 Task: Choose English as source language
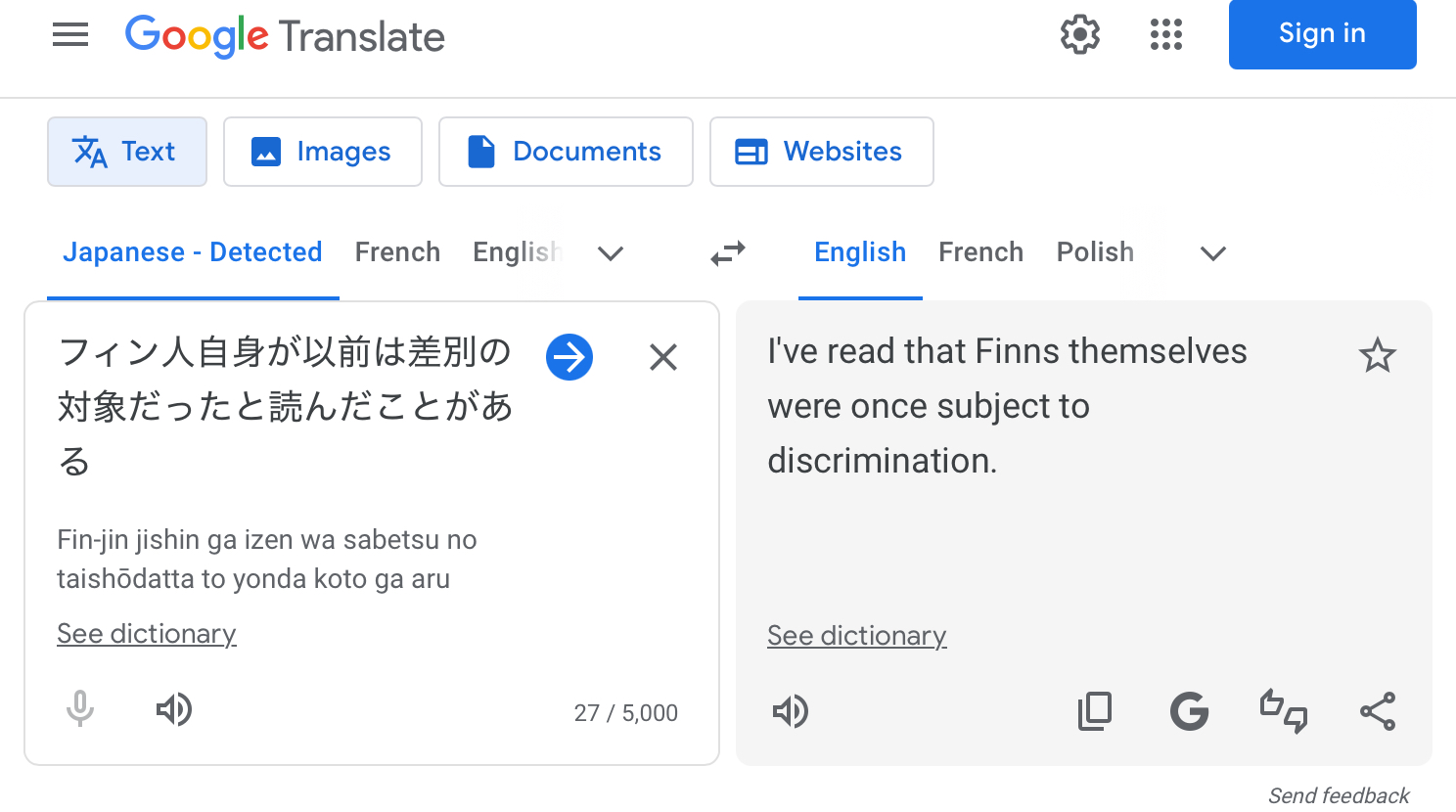coord(517,252)
